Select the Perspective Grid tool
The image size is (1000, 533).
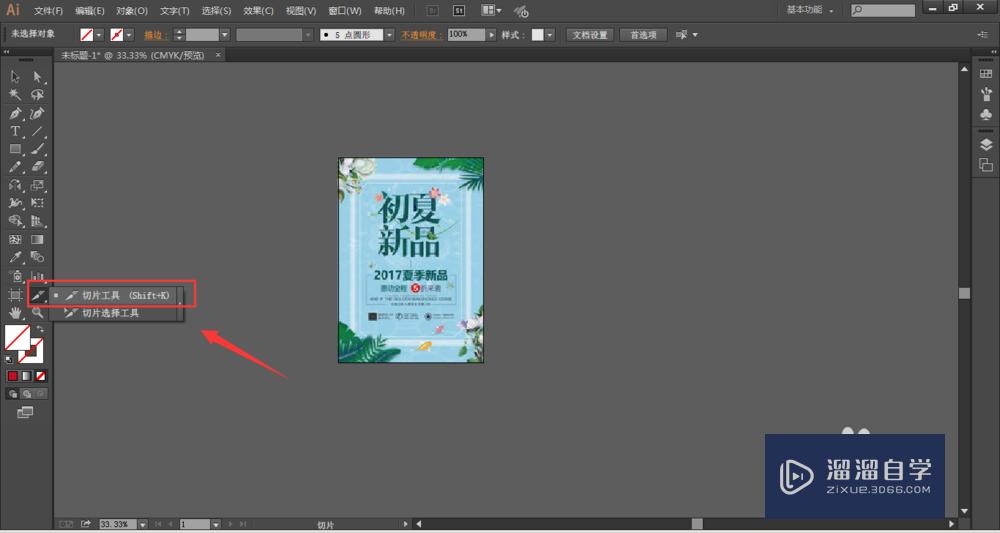37,221
